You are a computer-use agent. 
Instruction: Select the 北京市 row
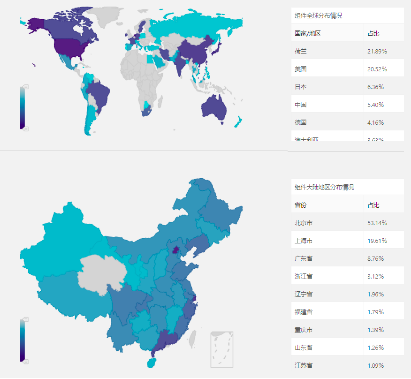347,223
